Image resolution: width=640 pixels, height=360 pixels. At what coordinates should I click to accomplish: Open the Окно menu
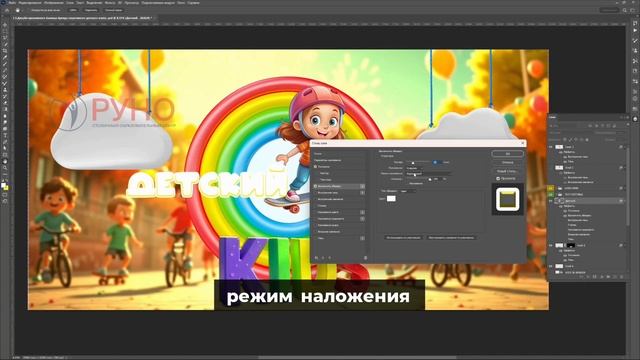(181, 2)
